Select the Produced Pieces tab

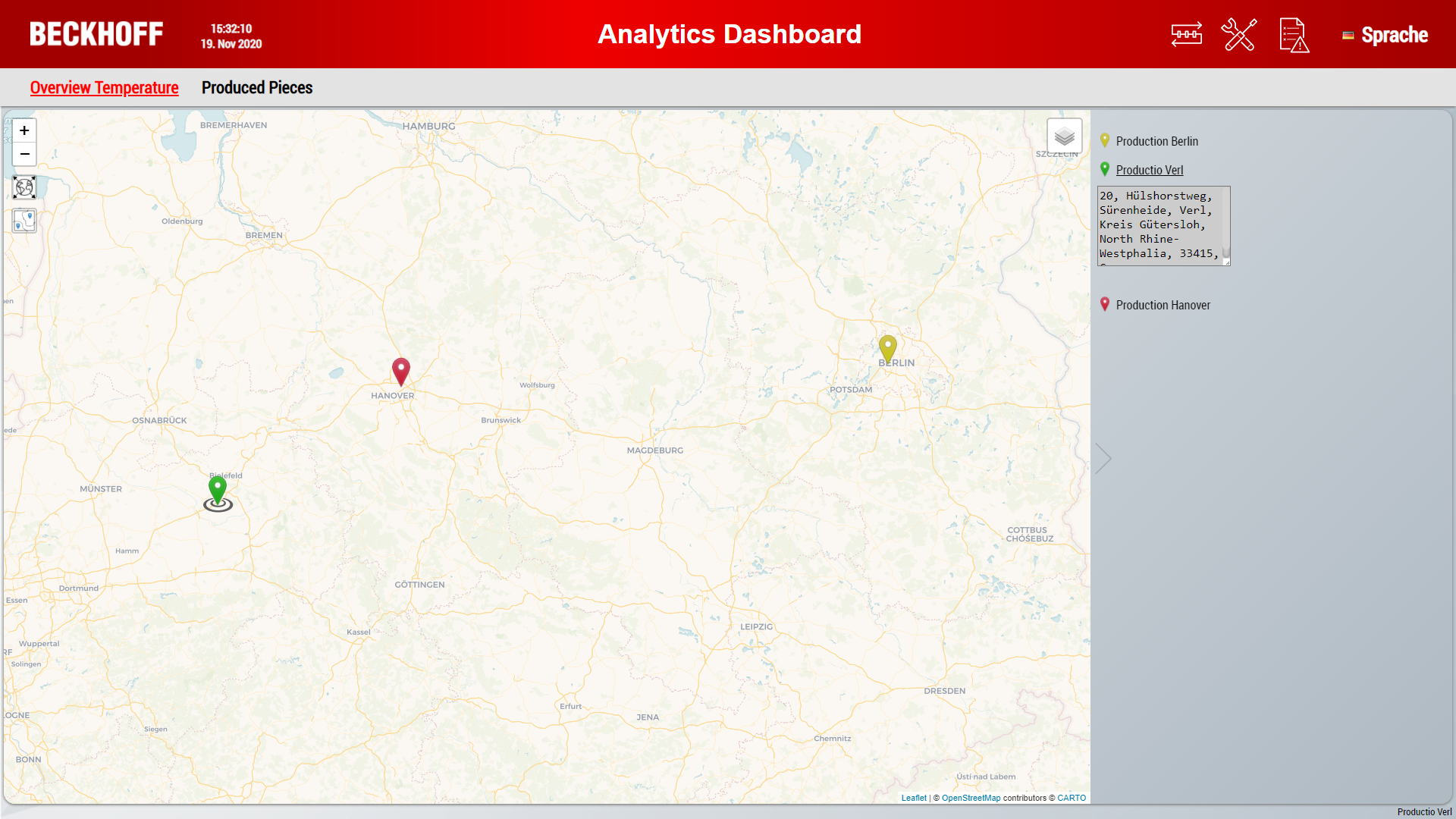256,88
